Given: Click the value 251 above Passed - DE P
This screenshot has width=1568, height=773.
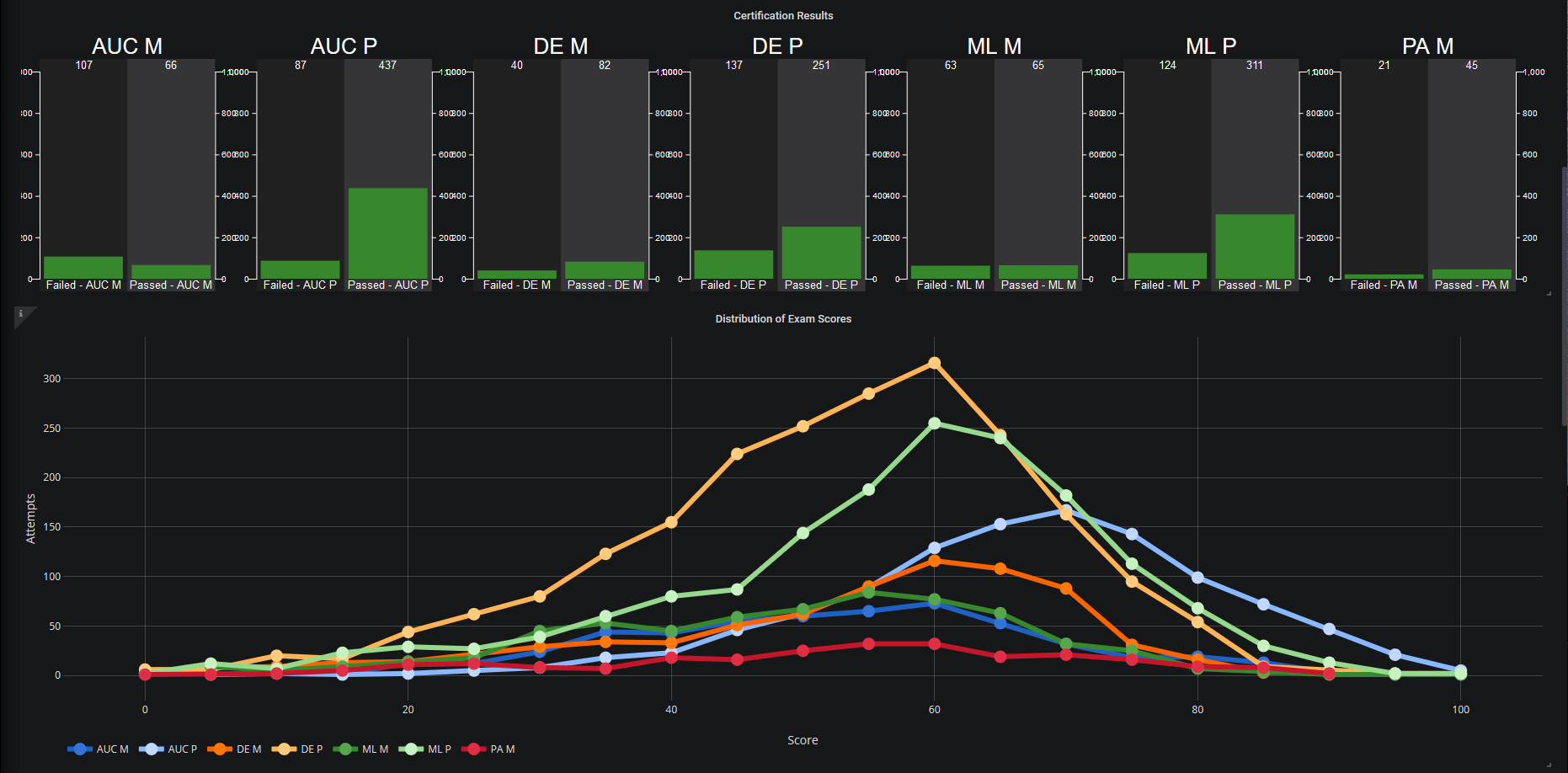Looking at the screenshot, I should [821, 65].
